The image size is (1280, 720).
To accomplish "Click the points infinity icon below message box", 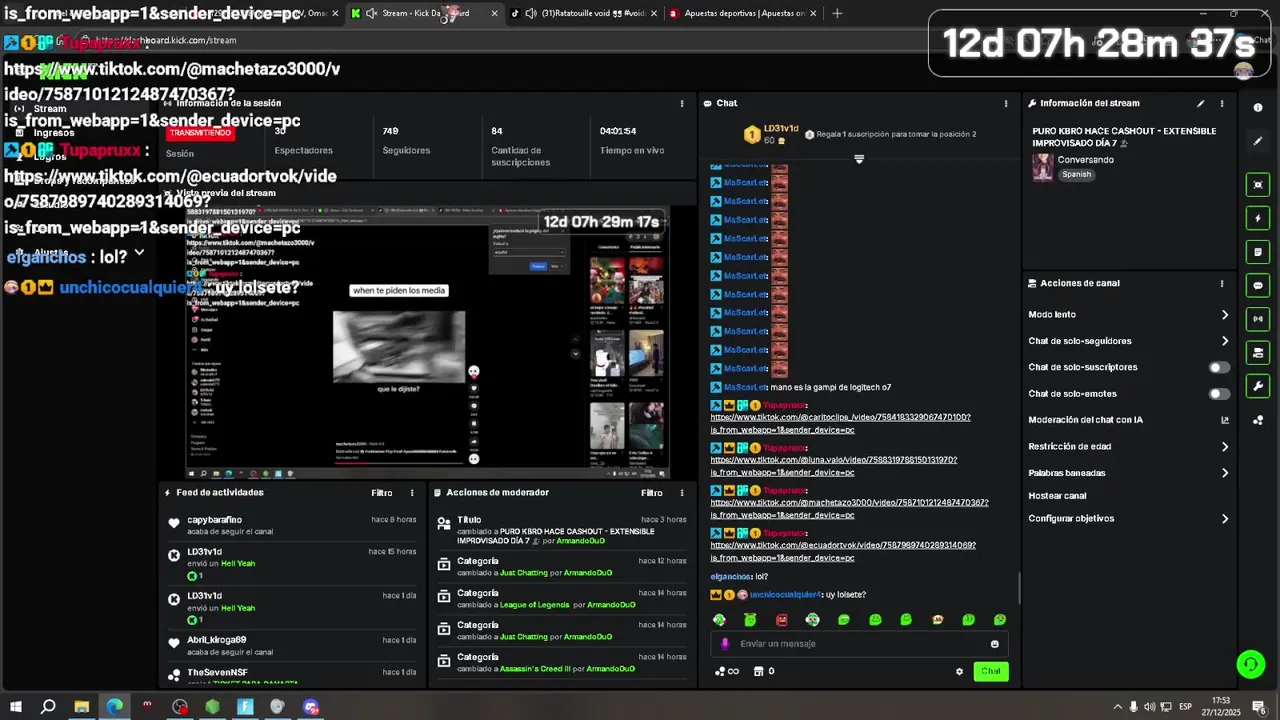I will click(727, 671).
